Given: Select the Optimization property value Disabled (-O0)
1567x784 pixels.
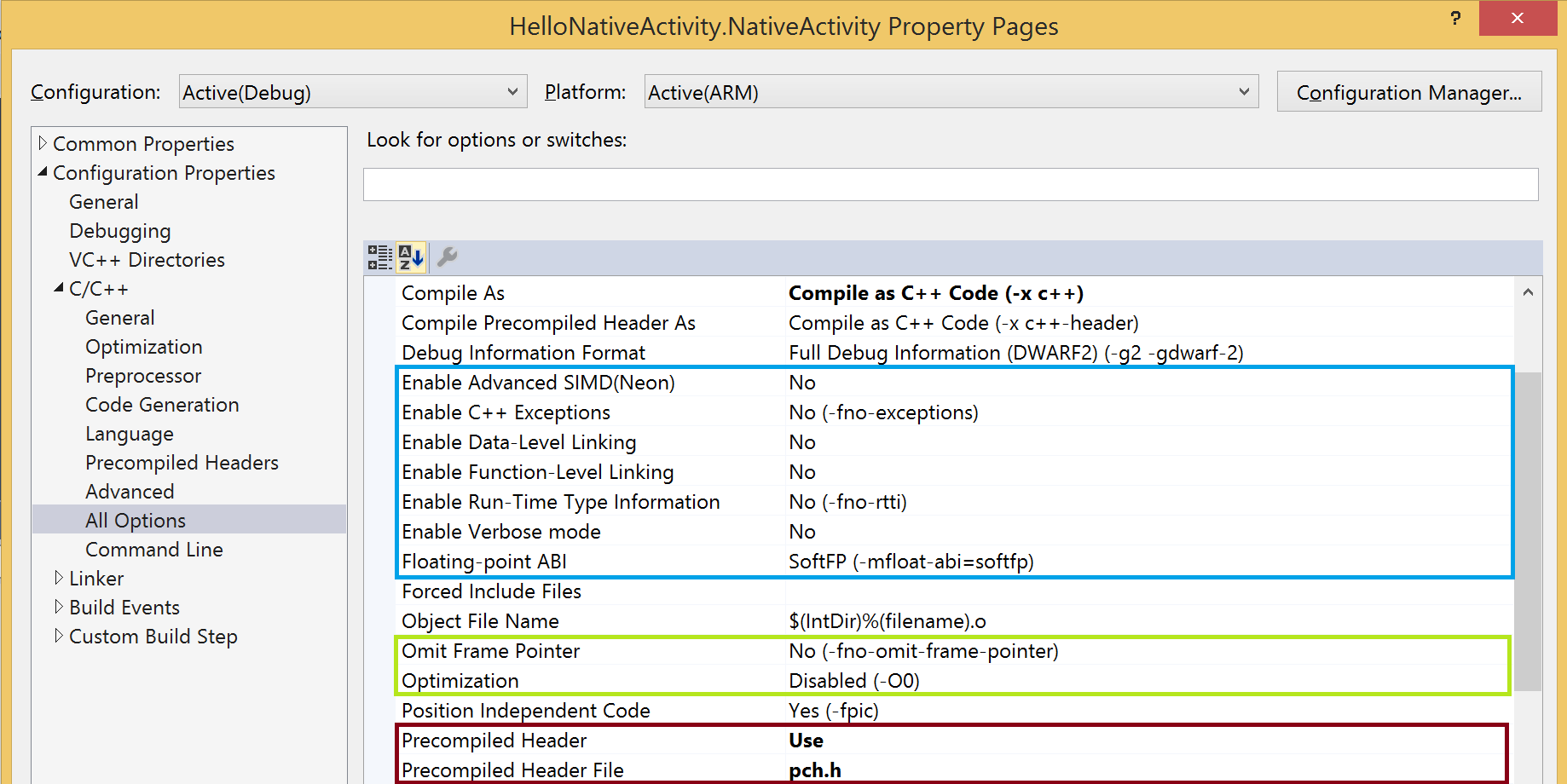Looking at the screenshot, I should [x=853, y=681].
